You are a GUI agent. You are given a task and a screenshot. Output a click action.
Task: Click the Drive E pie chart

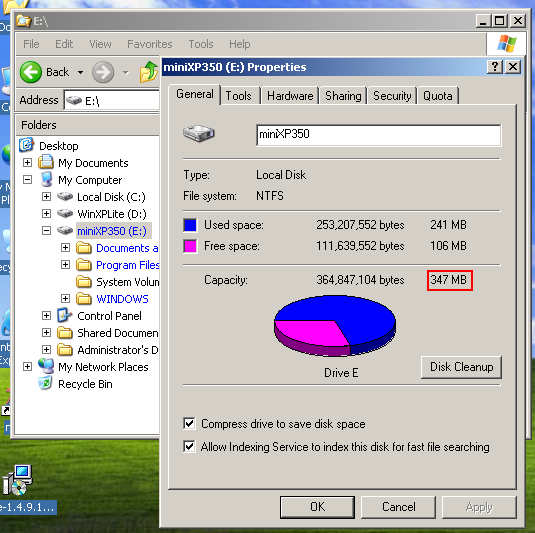(335, 326)
